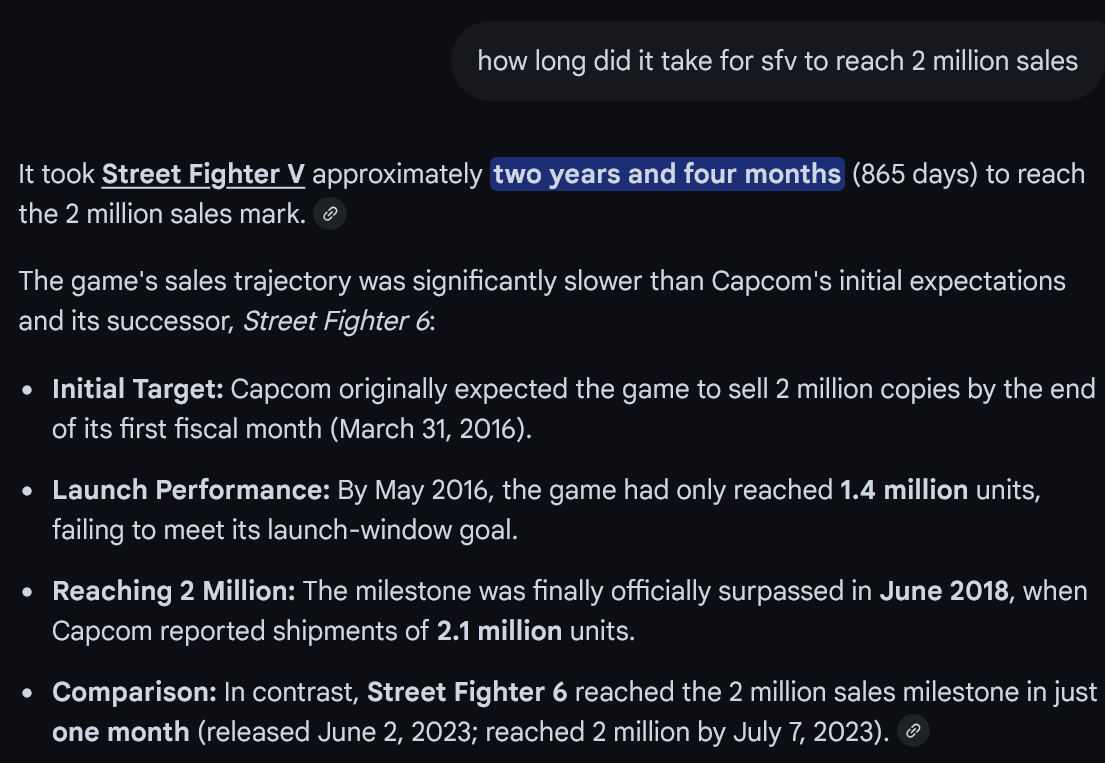This screenshot has width=1105, height=763.
Task: Click the user query message bubble
Action: pyautogui.click(x=777, y=61)
